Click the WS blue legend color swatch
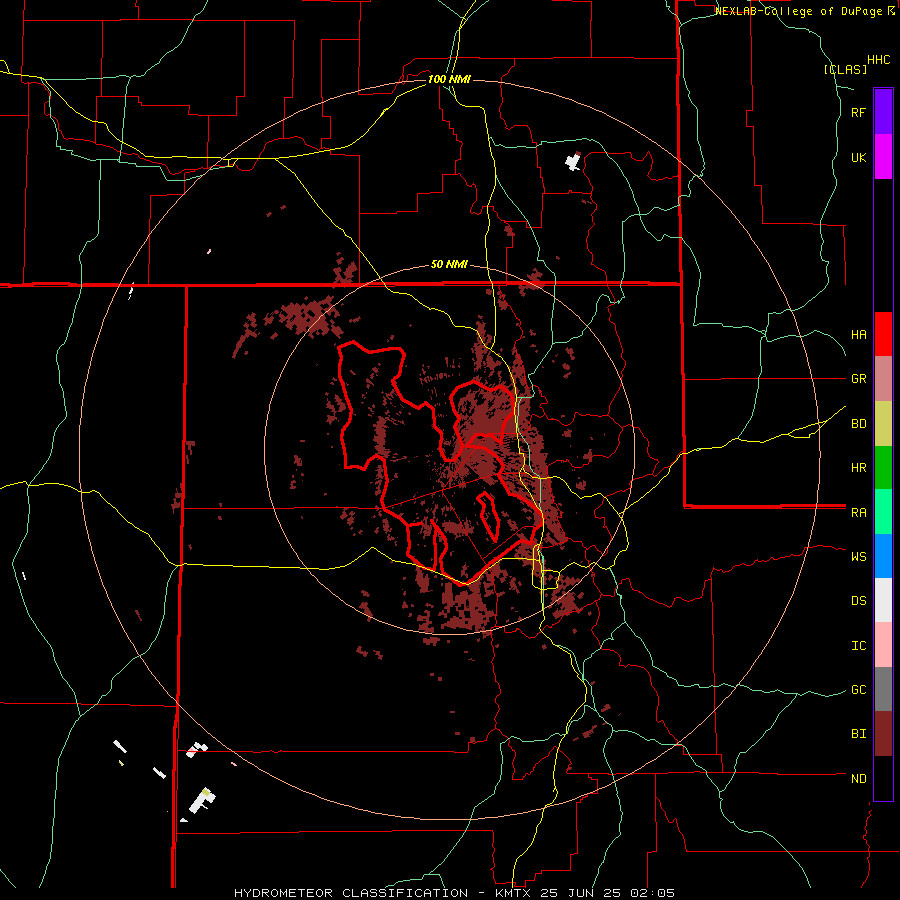The image size is (900, 900). tap(883, 556)
